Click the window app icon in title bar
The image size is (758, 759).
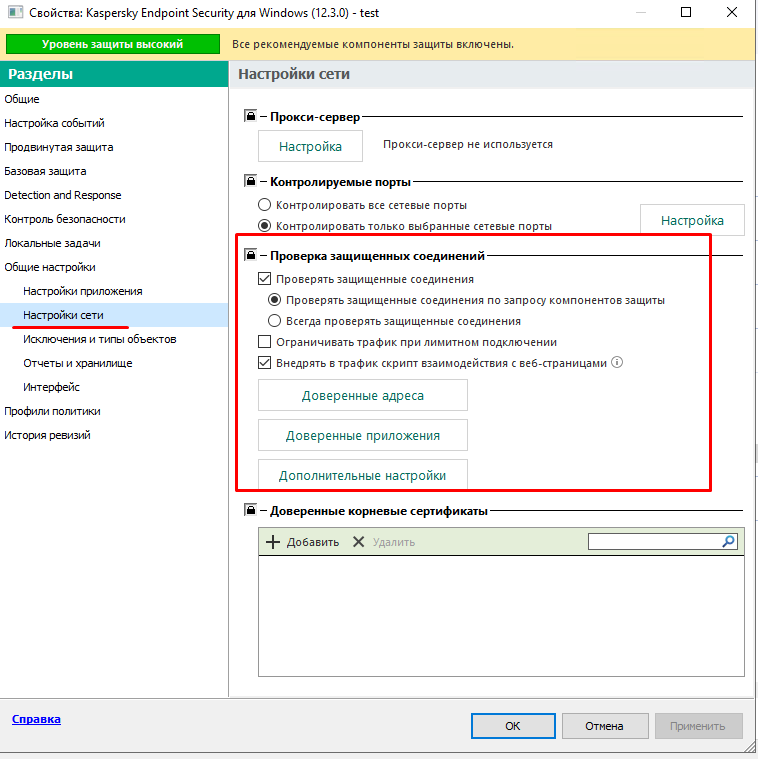point(15,12)
